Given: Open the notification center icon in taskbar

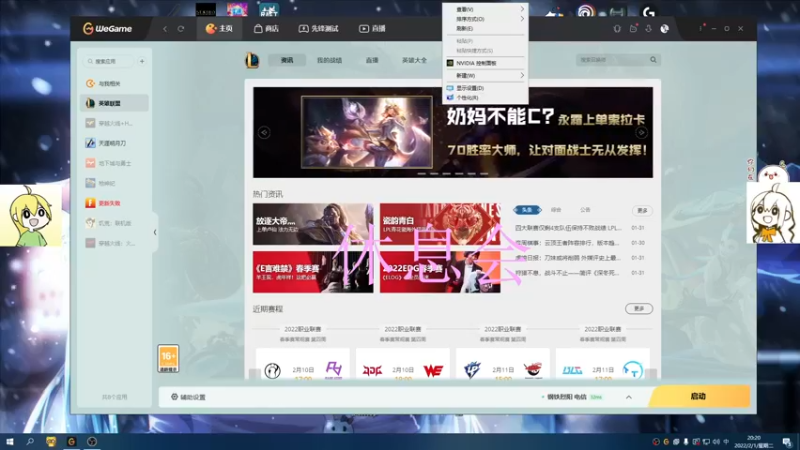Looking at the screenshot, I should pos(787,442).
